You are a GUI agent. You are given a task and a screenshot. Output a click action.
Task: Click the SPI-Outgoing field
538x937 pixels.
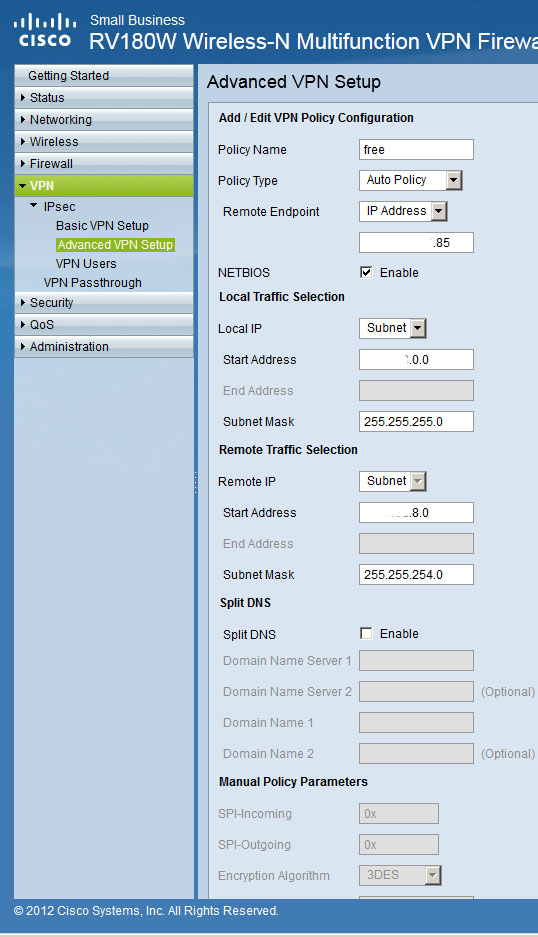coord(399,845)
